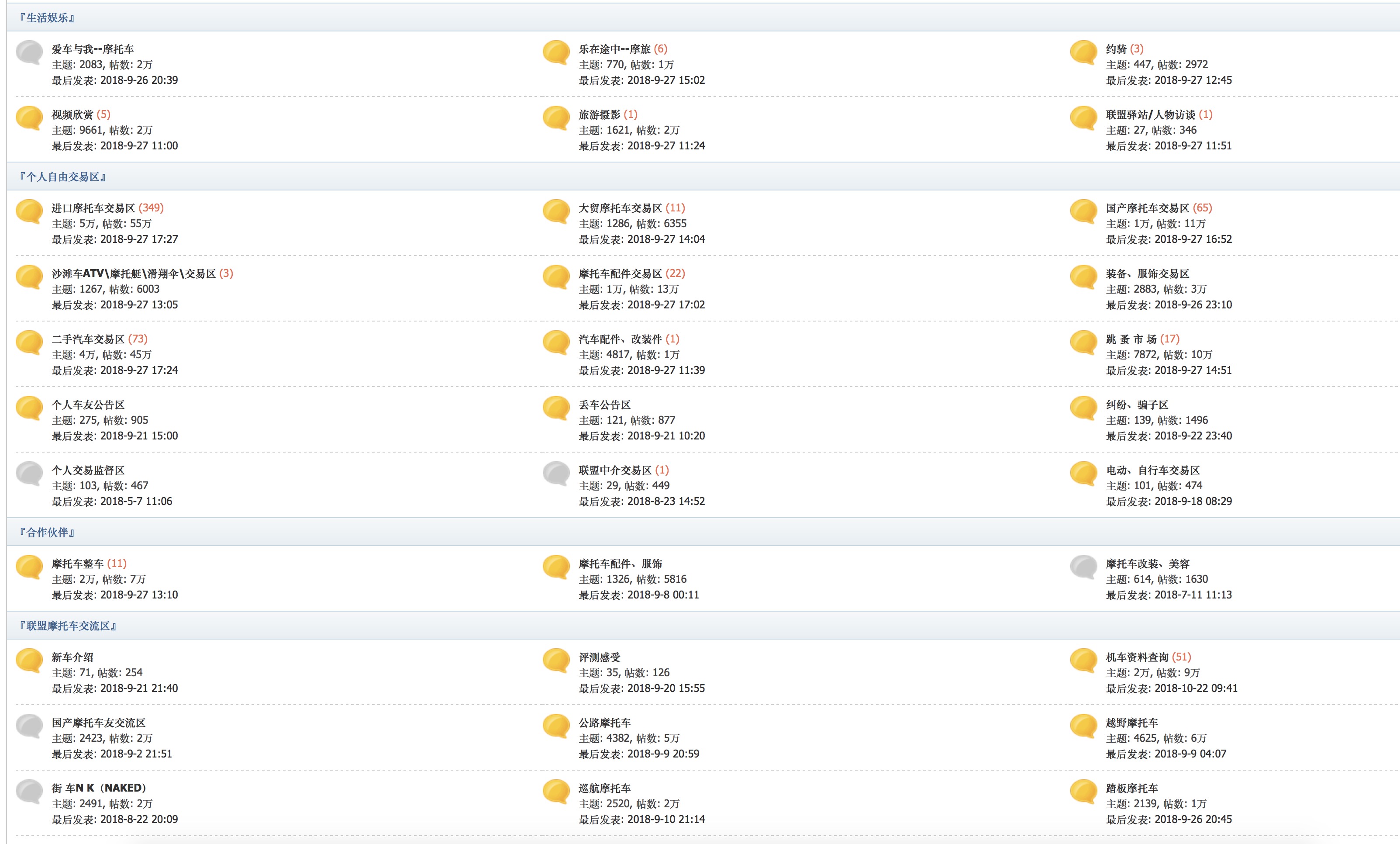Click the bubble icon next to 联盟驿站/人物访谈
Screen dimensions: 1400x844
click(x=1083, y=118)
